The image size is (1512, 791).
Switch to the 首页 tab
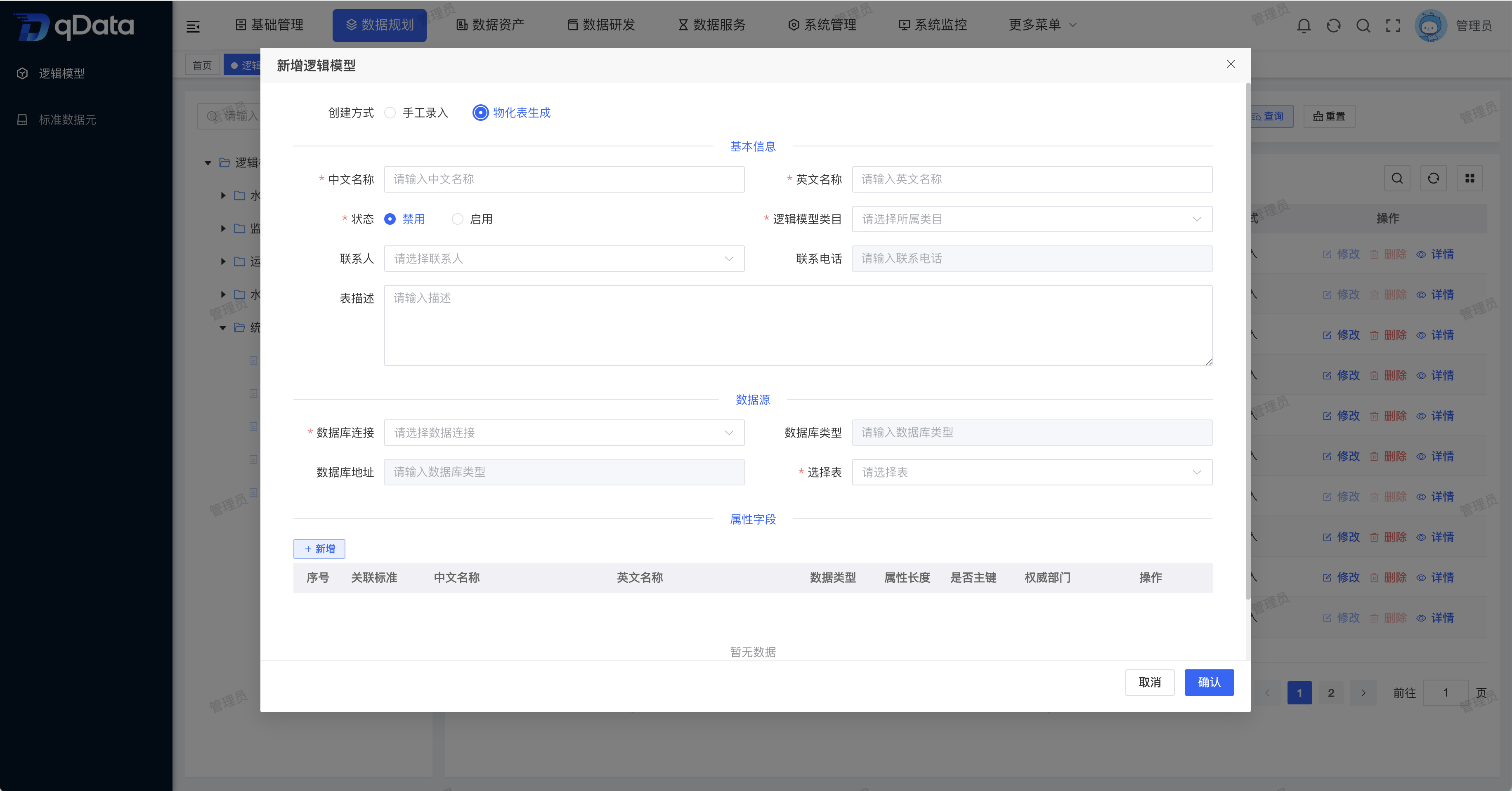tap(202, 65)
